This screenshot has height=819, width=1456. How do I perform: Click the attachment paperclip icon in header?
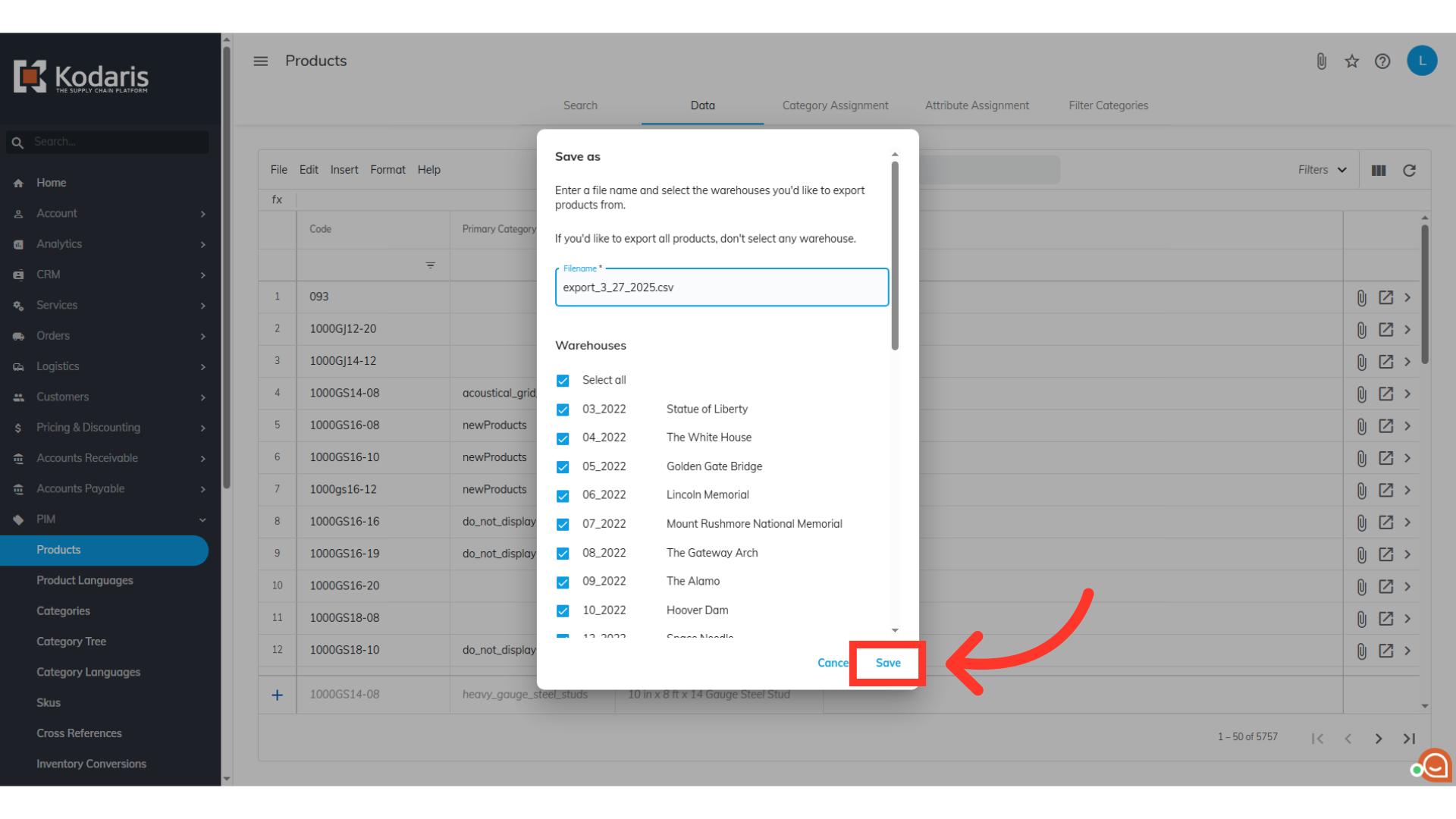[x=1321, y=61]
